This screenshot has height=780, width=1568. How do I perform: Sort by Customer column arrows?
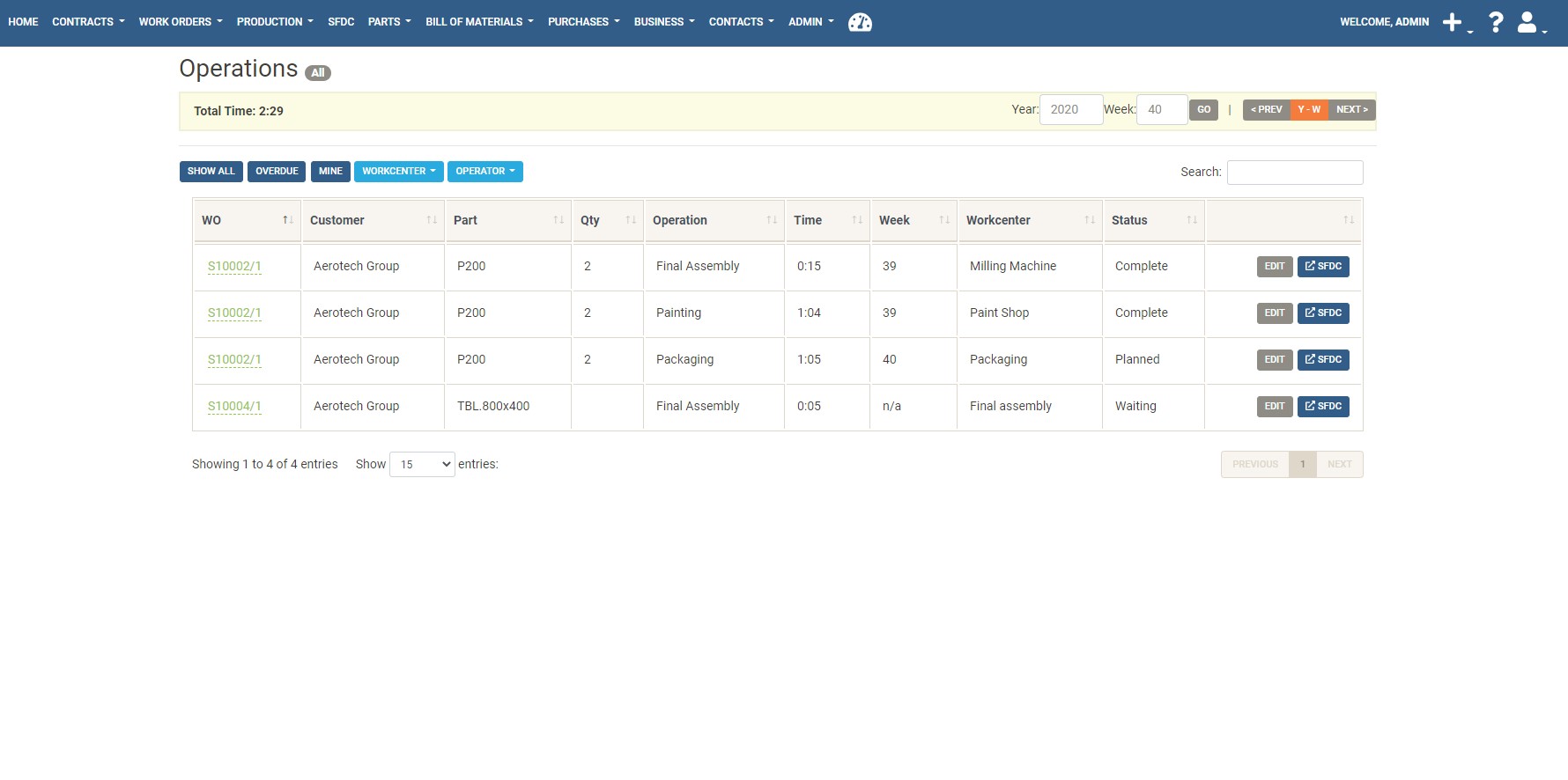pyautogui.click(x=432, y=220)
